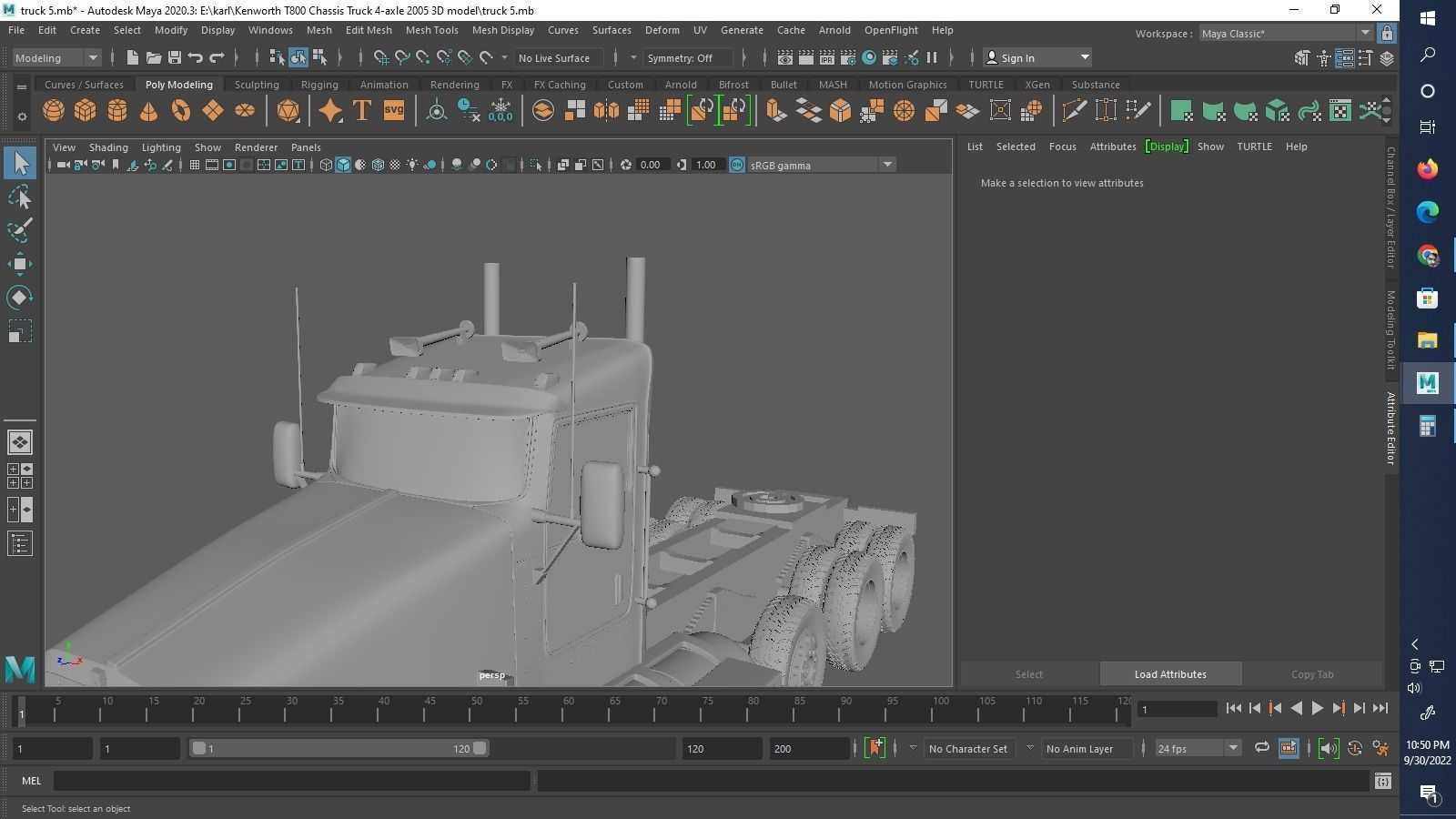Click the SVG import shelf icon
This screenshot has height=819, width=1456.
[394, 111]
